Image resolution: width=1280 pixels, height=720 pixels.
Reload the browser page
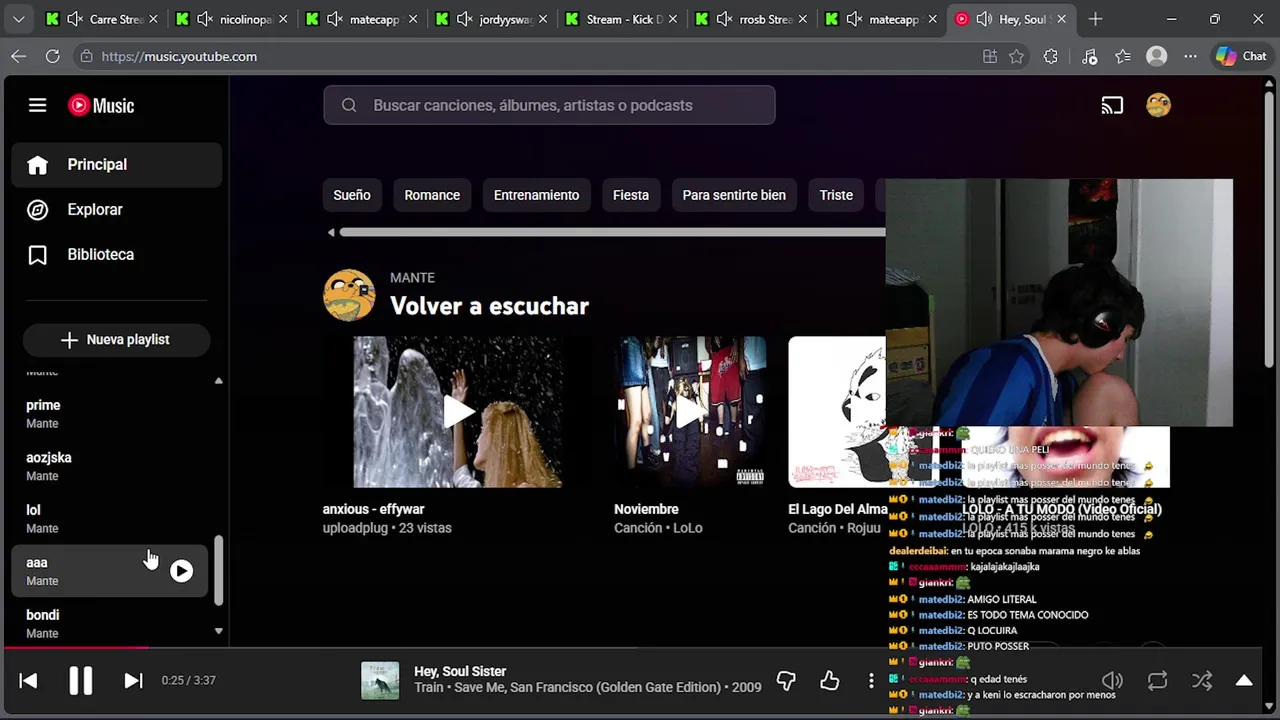(52, 56)
